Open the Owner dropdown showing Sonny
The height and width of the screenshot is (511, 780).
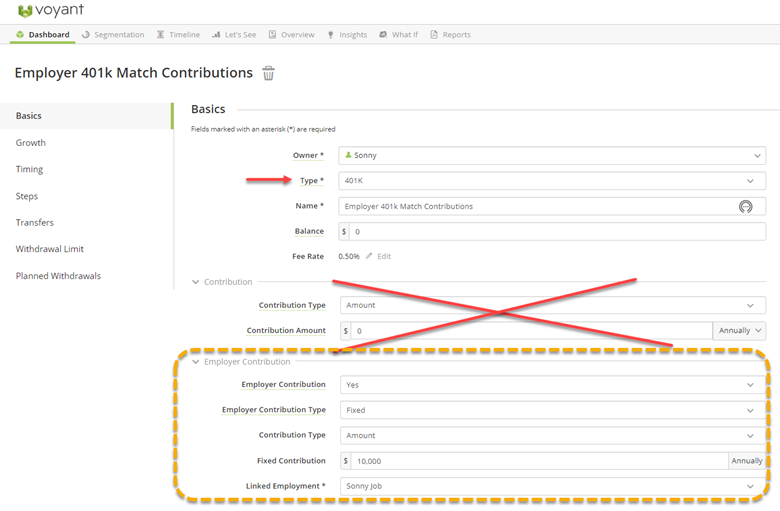tap(552, 155)
